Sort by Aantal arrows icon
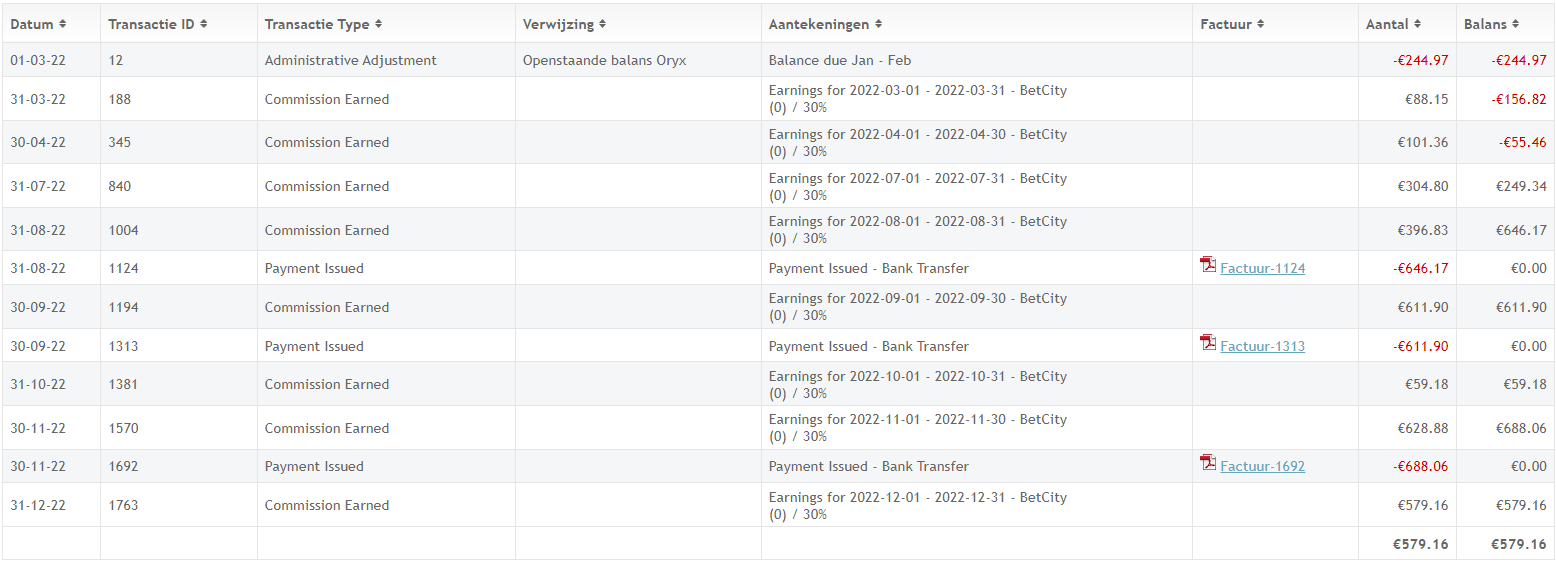This screenshot has width=1556, height=563. point(1418,24)
